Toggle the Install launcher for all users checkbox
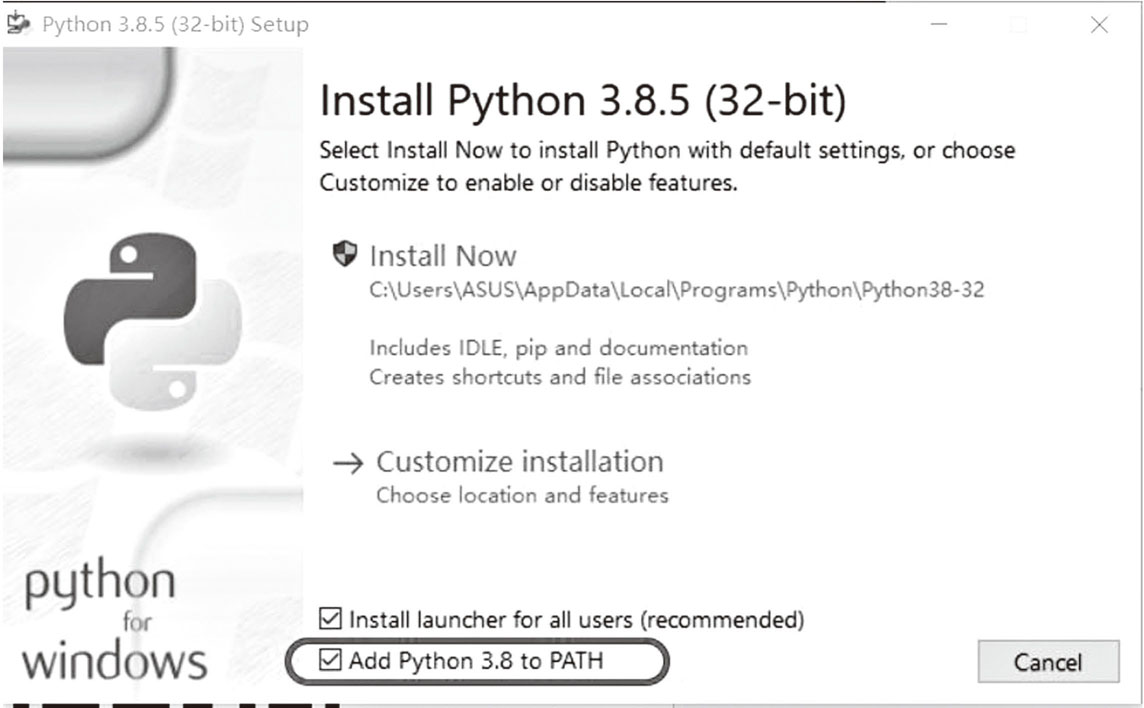 tap(331, 618)
